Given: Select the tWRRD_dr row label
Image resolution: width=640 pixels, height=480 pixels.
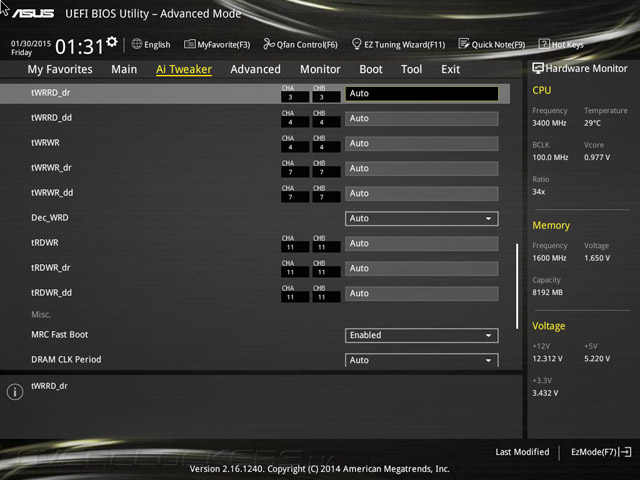Looking at the screenshot, I should pos(51,93).
